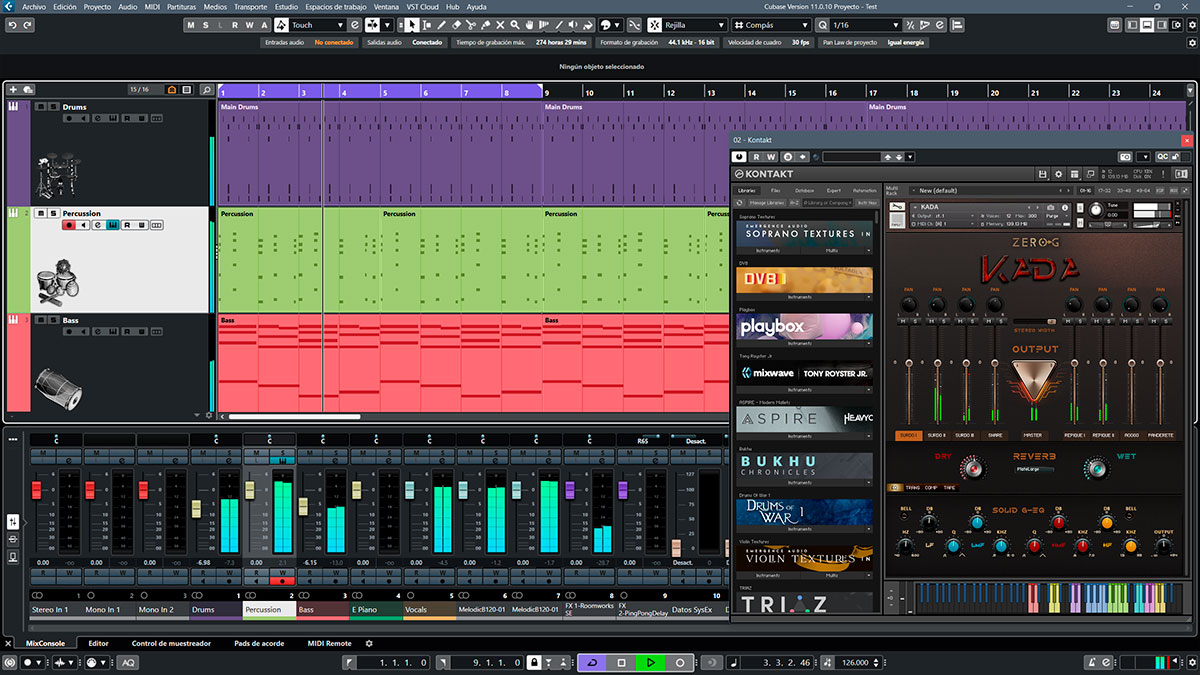
Task: Select the Object Selection arrow tool
Action: pos(411,25)
